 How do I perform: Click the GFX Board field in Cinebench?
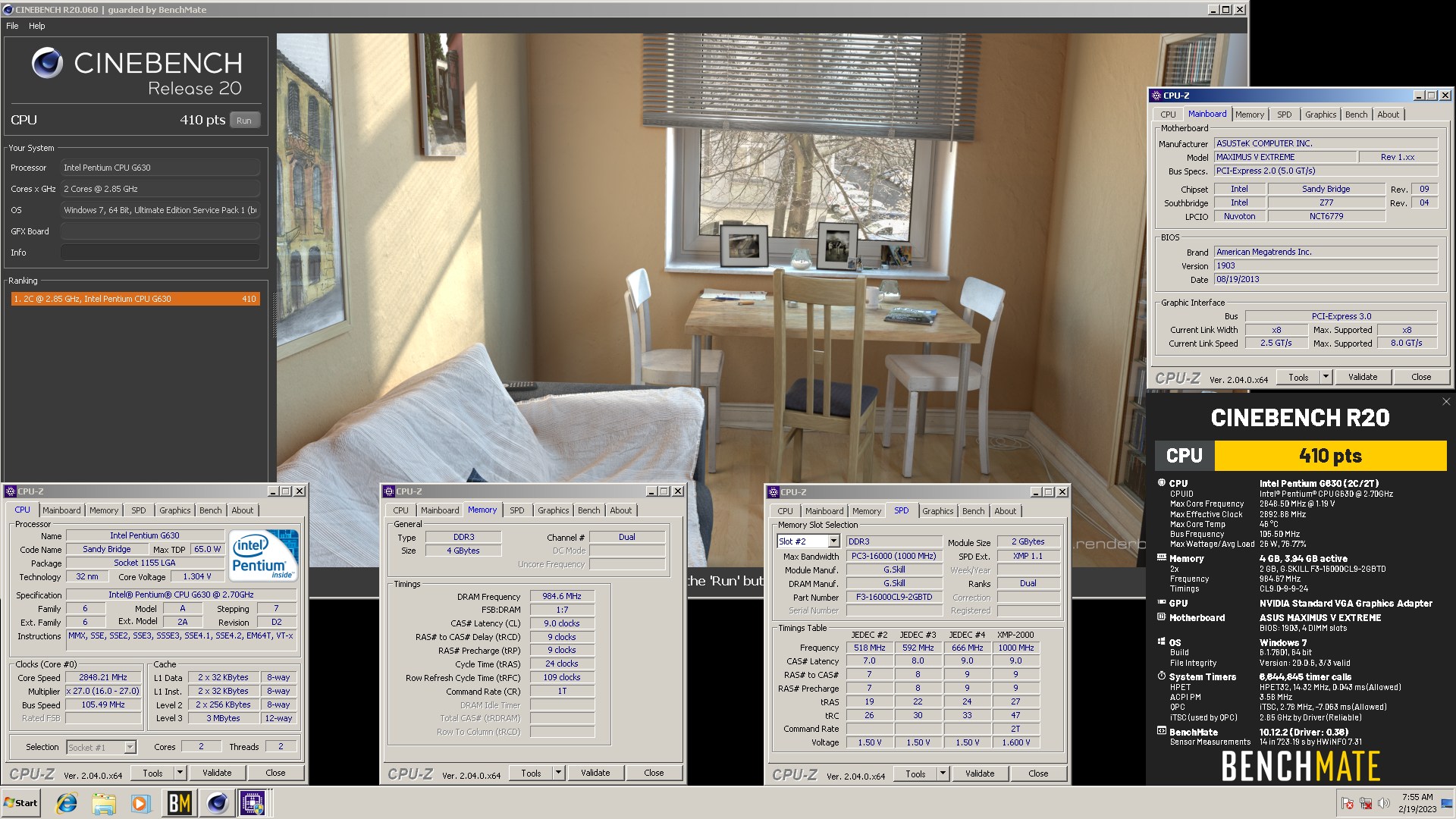160,231
